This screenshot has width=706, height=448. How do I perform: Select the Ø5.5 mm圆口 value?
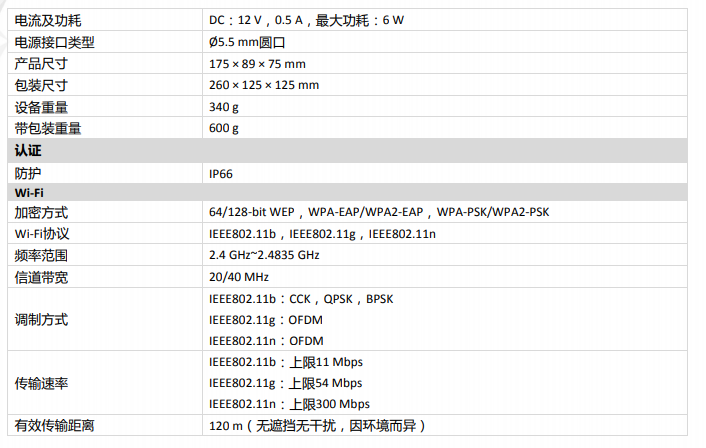click(x=247, y=42)
